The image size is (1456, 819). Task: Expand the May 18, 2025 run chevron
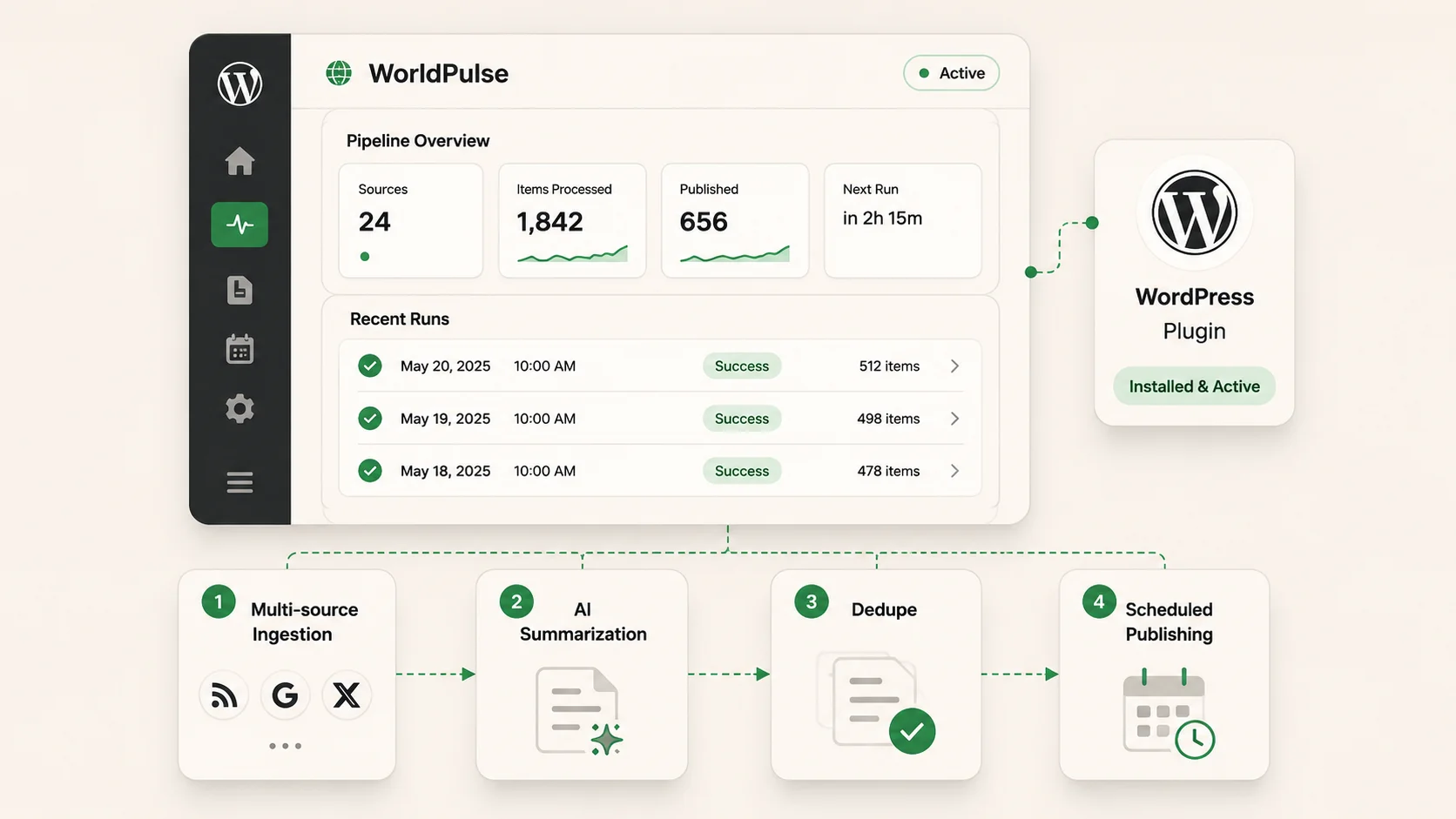955,471
